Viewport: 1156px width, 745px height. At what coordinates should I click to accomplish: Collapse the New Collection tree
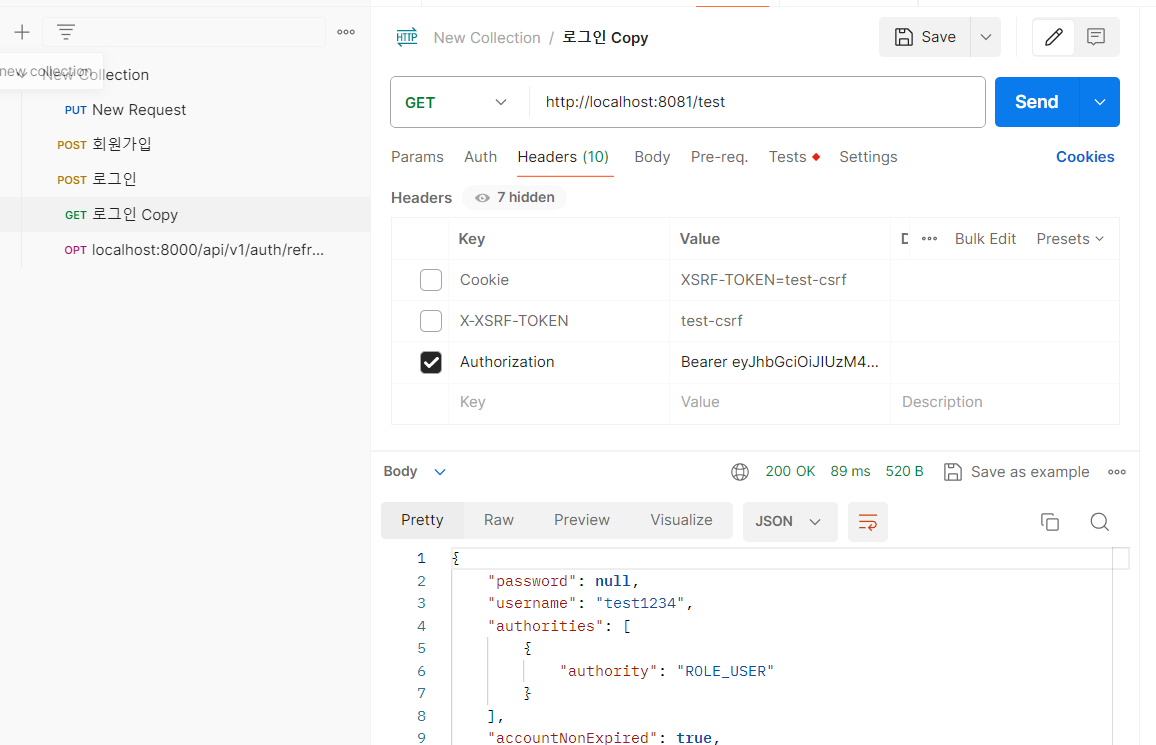coord(21,74)
